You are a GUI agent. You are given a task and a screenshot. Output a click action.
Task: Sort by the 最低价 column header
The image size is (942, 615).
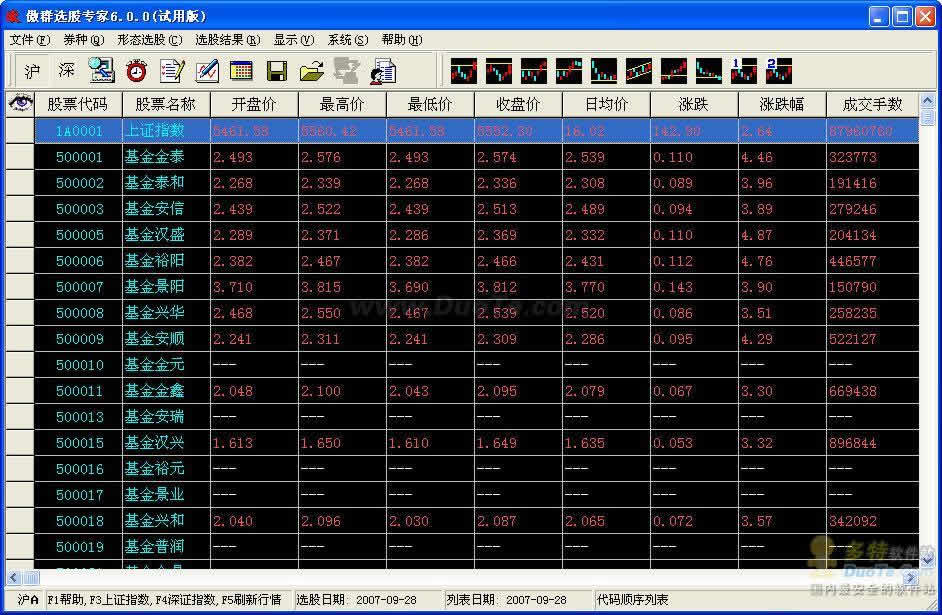[x=430, y=105]
